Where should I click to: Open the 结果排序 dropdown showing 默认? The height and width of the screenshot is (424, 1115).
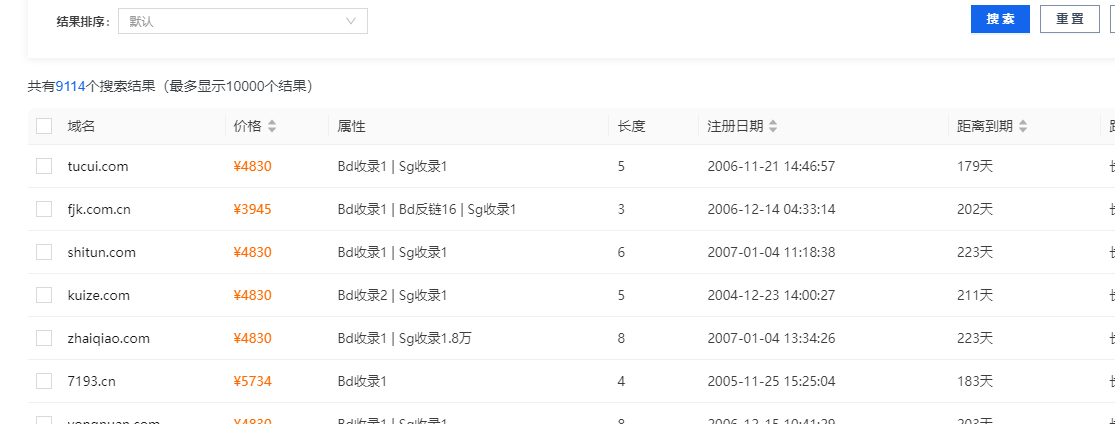[x=242, y=21]
